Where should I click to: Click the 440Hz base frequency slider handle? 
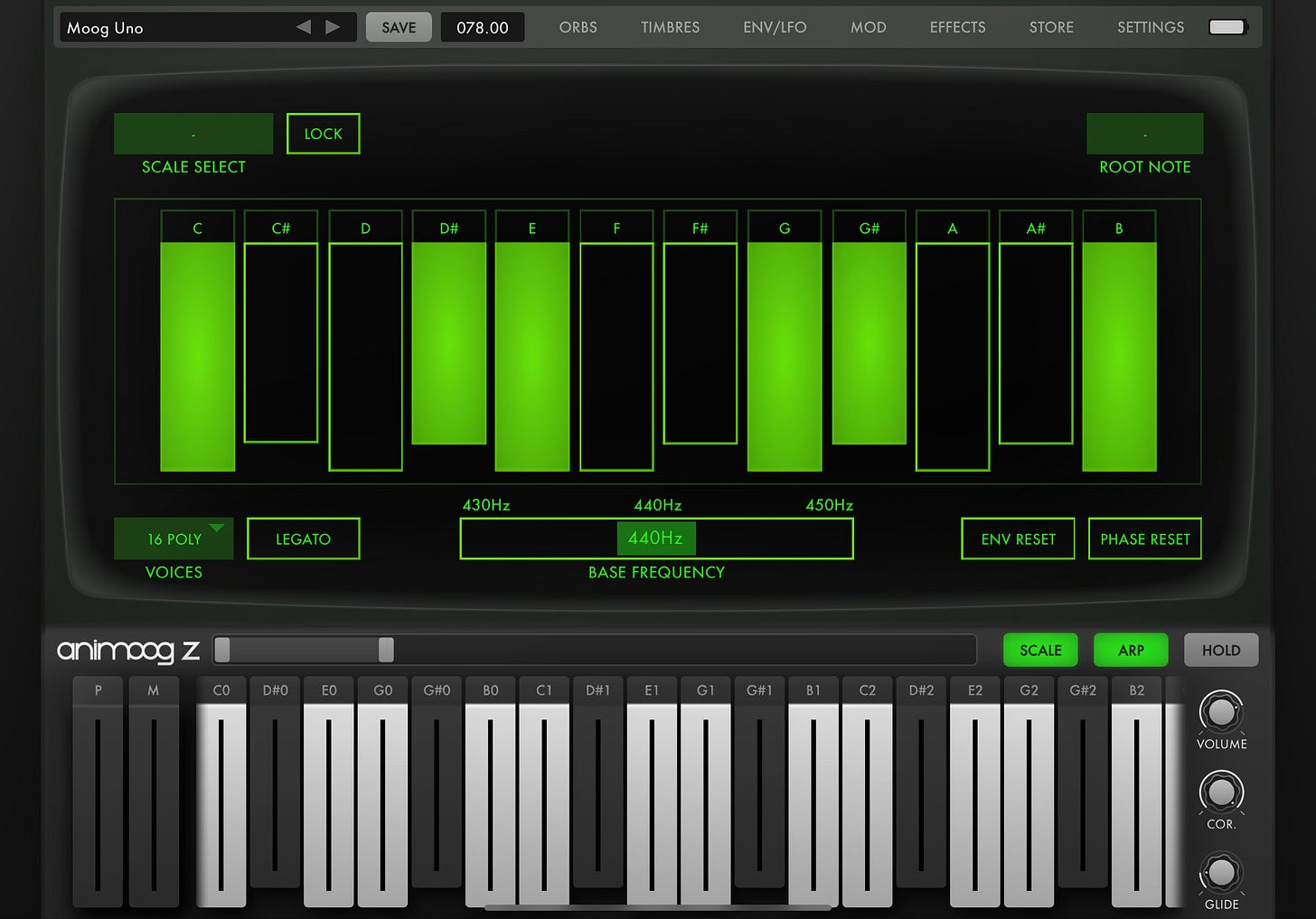(x=656, y=538)
